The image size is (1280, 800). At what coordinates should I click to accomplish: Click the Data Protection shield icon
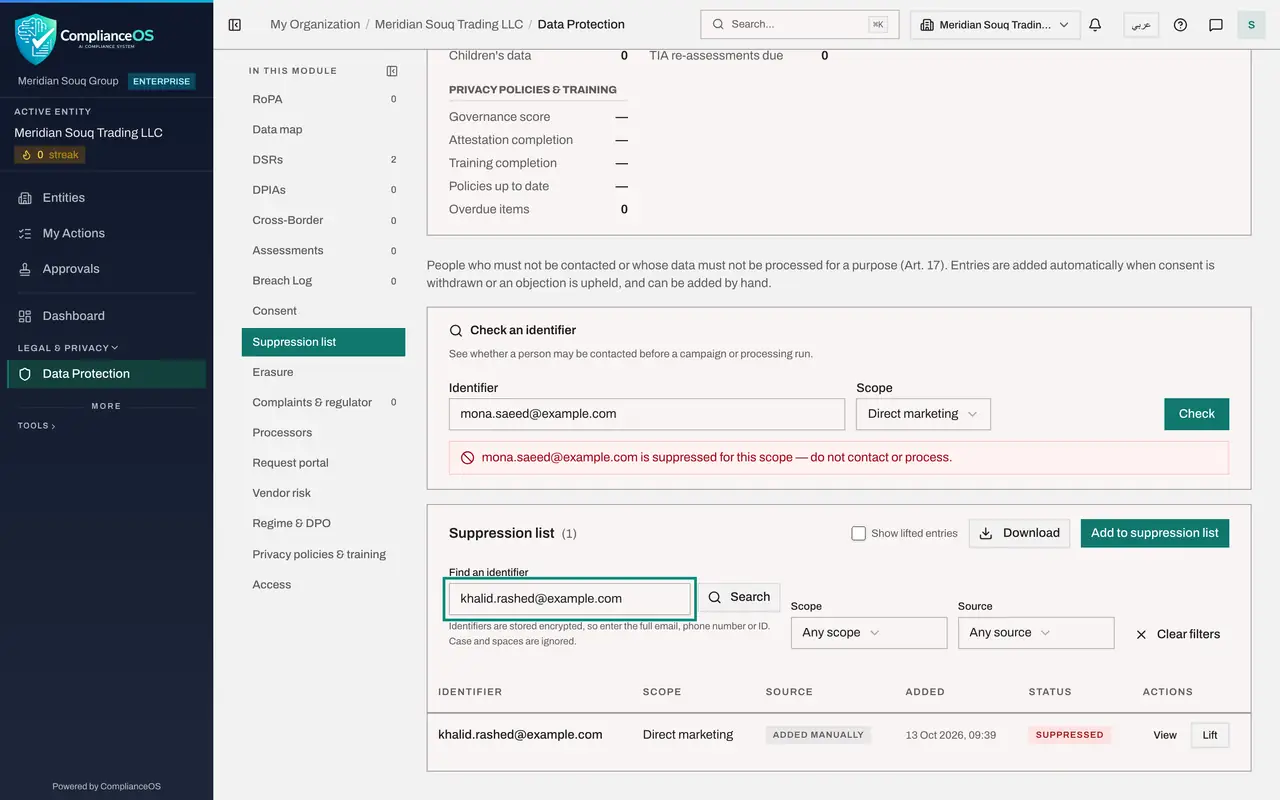pos(25,374)
